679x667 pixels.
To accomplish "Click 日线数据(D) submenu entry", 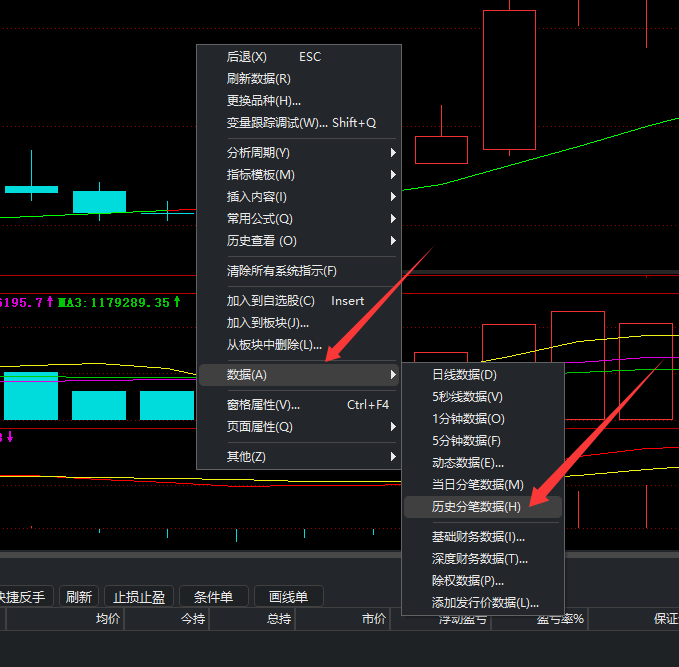I will tap(464, 375).
